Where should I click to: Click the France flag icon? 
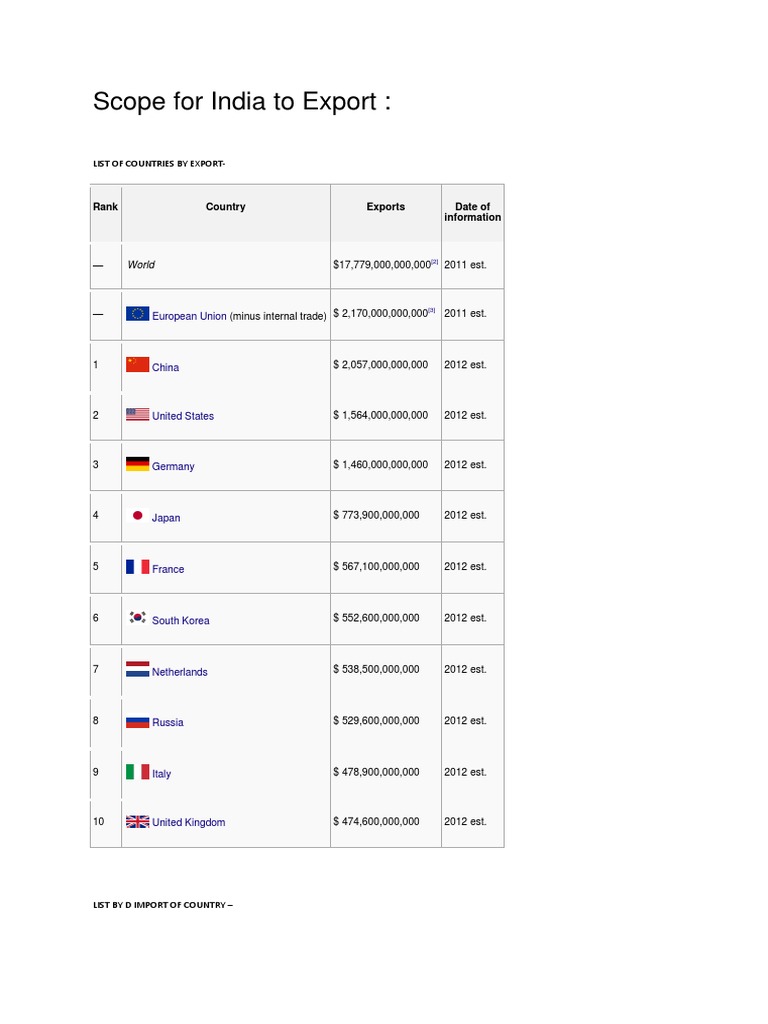[x=137, y=567]
